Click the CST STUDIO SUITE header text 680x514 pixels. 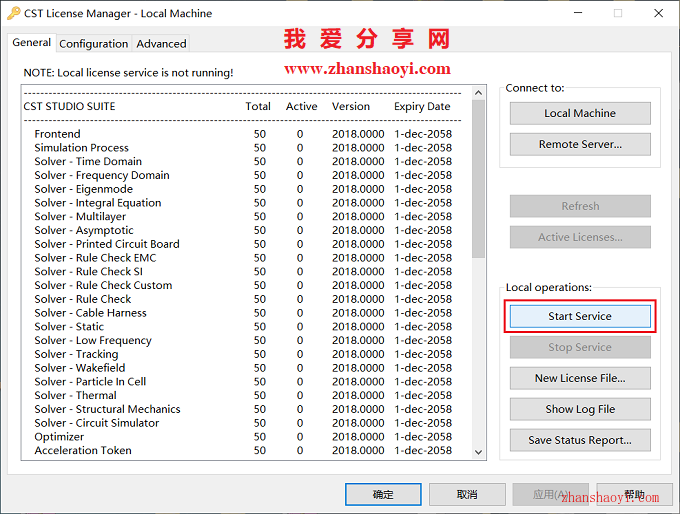pos(69,107)
